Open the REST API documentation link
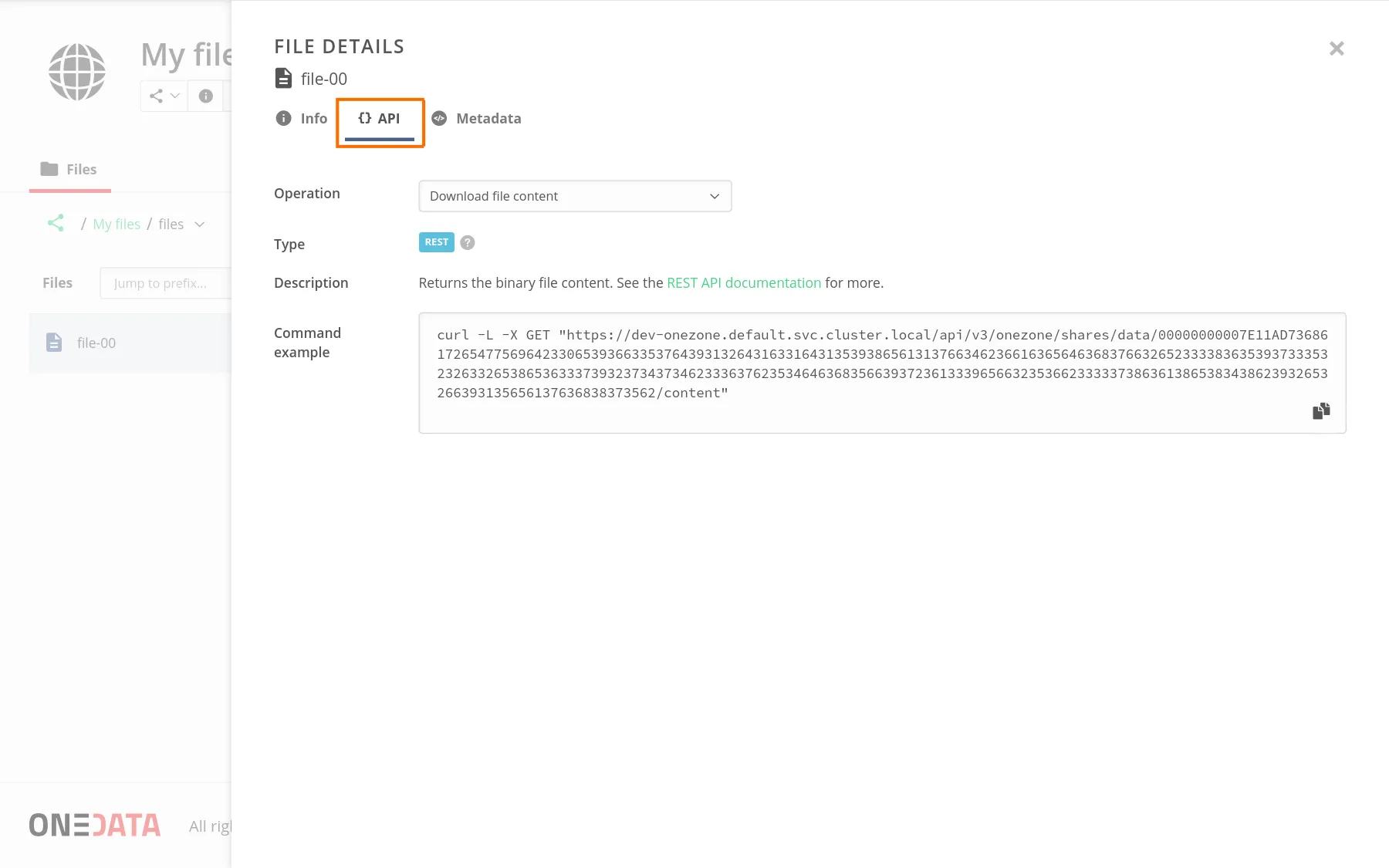The height and width of the screenshot is (868, 1389). [x=743, y=282]
